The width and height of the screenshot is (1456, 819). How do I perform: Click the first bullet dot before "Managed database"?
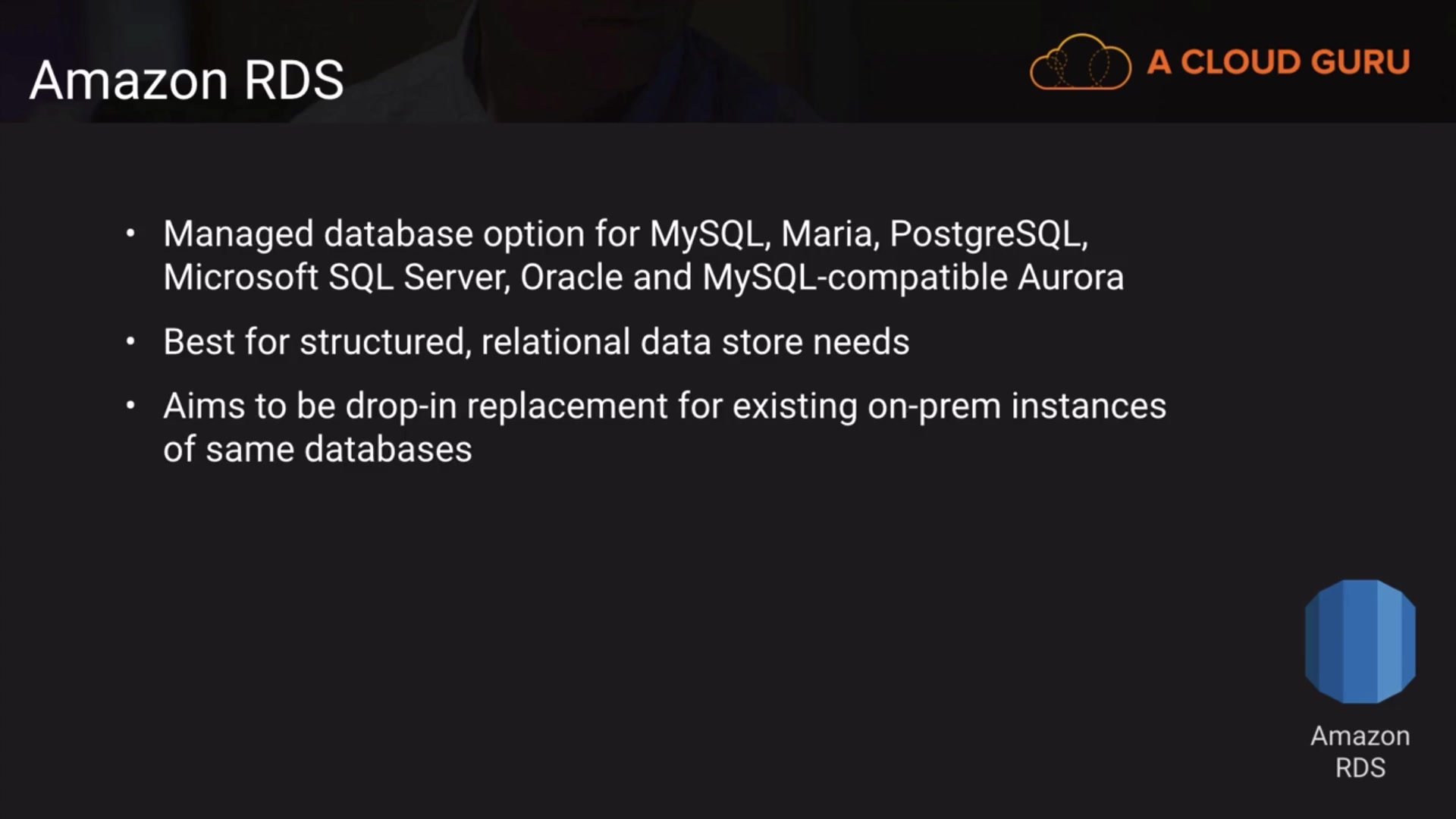130,234
